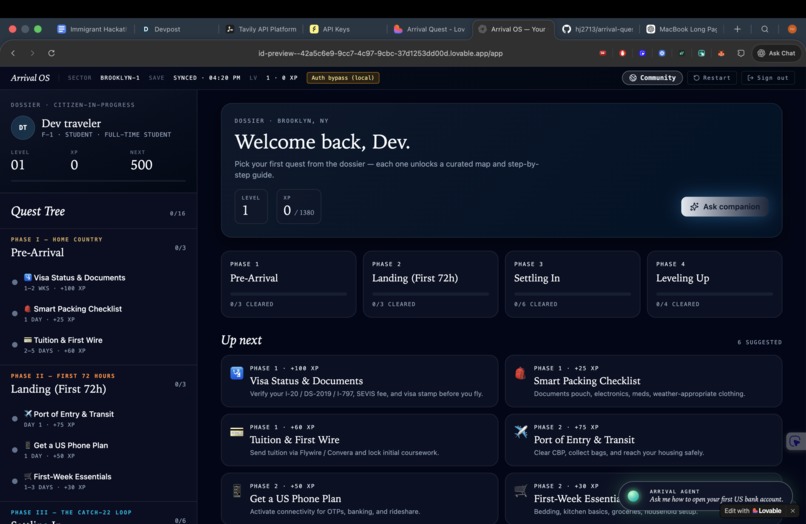Click the First-Week Essentials cart icon in Up next
The image size is (806, 524).
click(521, 491)
